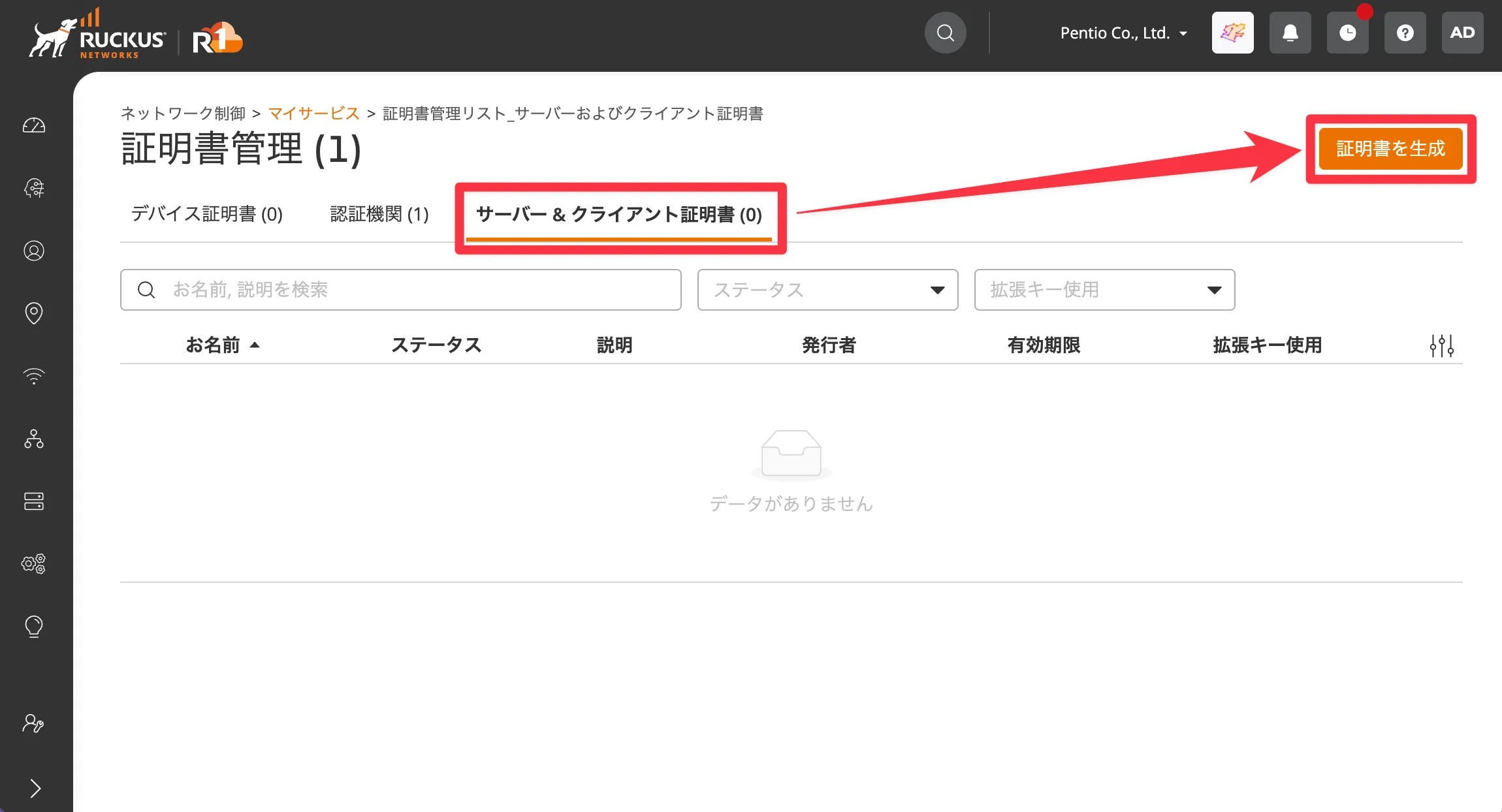
Task: Click the 有効期限 column header
Action: pos(1044,345)
